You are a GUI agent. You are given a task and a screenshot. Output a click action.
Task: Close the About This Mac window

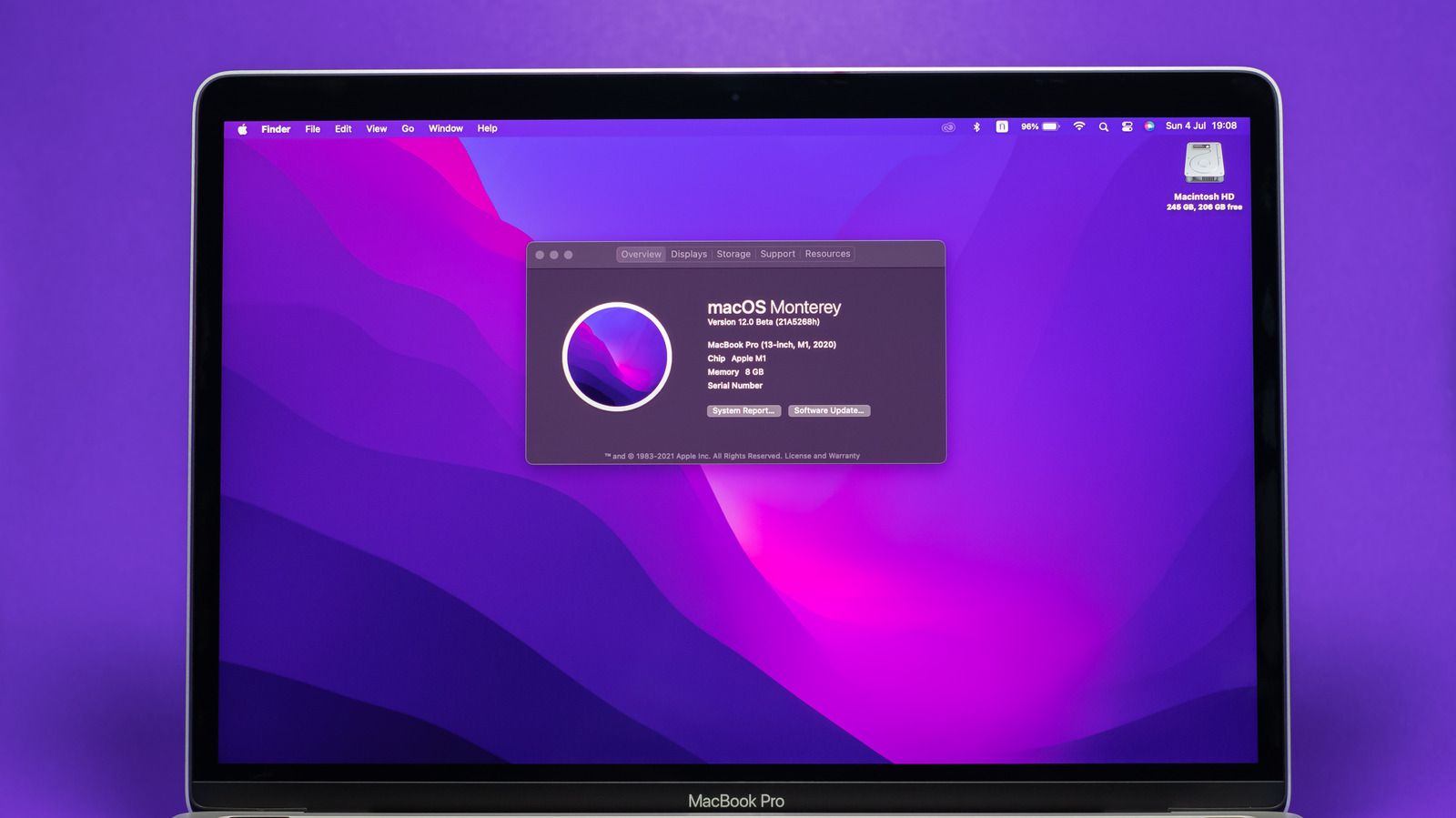[x=540, y=255]
